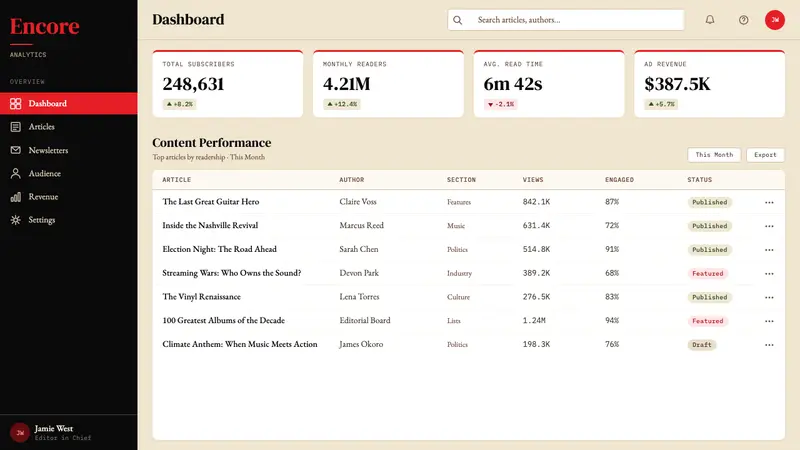
Task: Sort by the AUTHOR column header
Action: pyautogui.click(x=352, y=180)
